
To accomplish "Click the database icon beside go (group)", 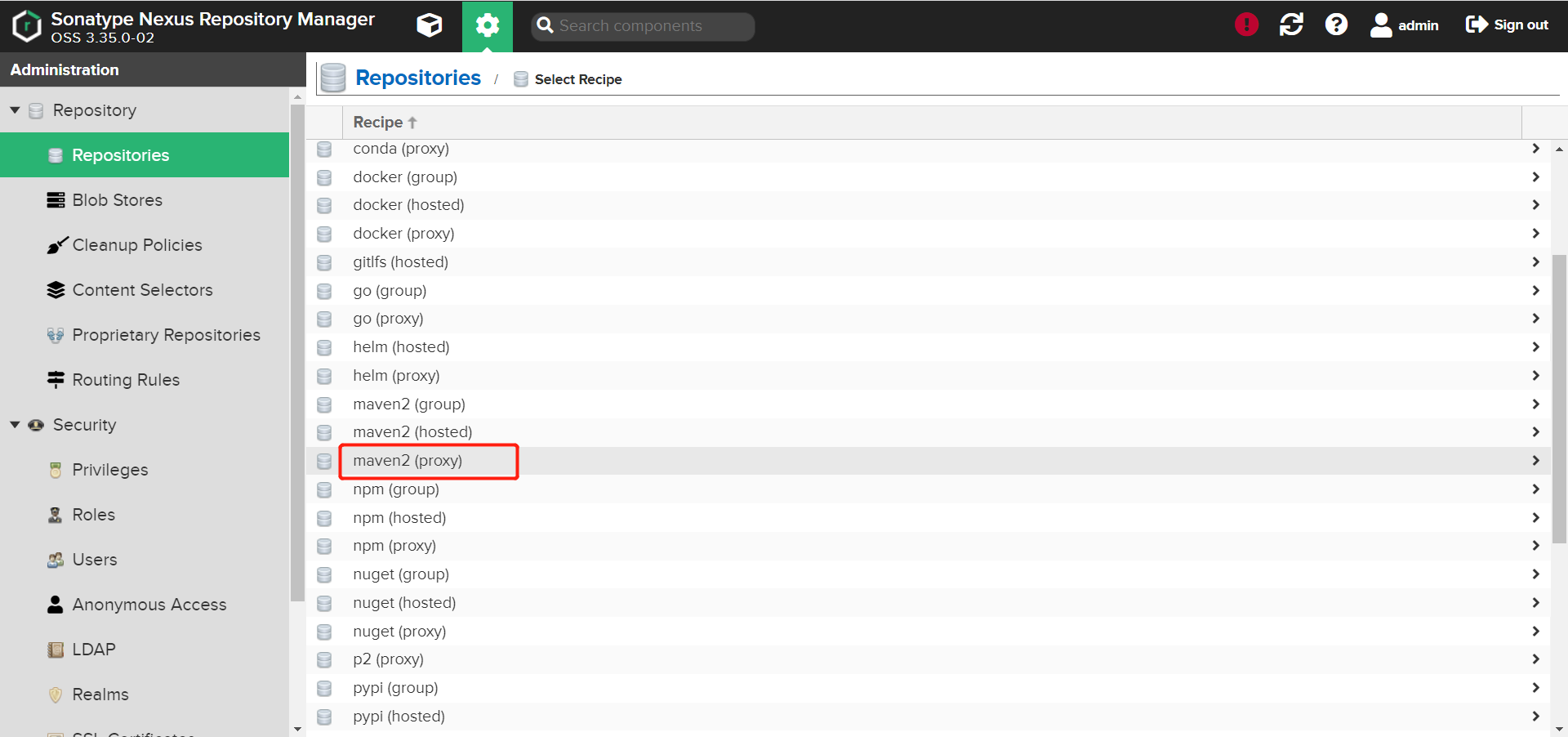I will tap(324, 291).
